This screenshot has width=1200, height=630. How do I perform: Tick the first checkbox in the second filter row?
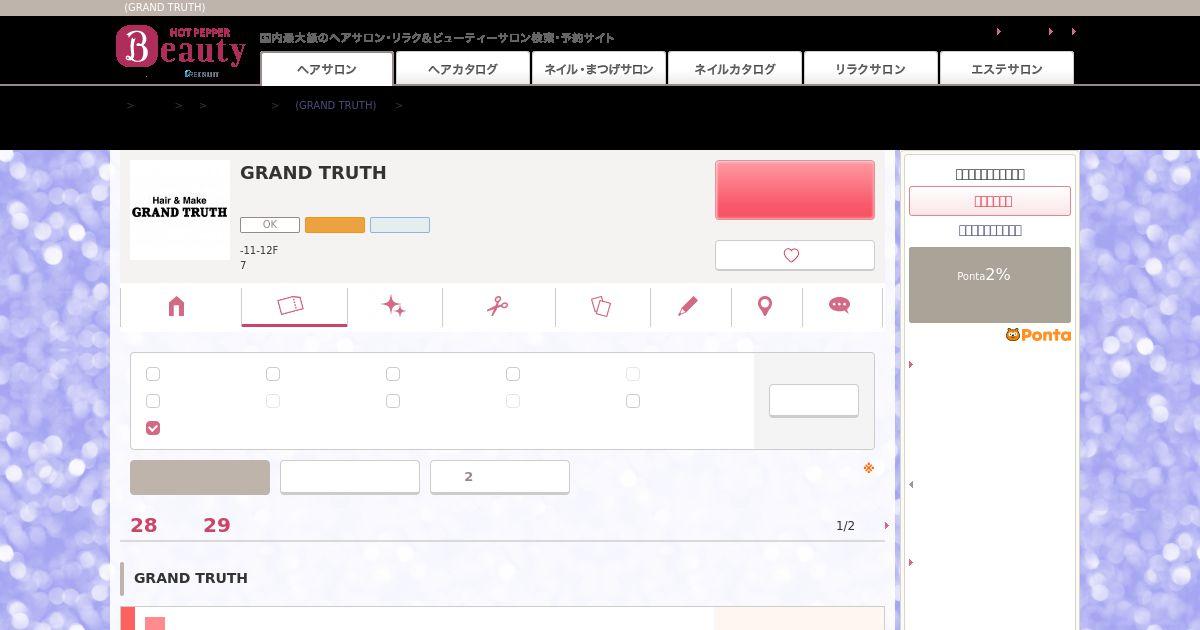tap(153, 401)
